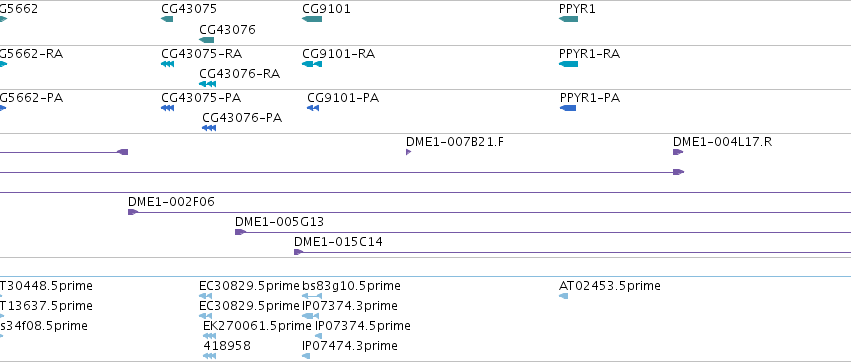Click the CG43075-RA transcript glyph
This screenshot has width=851, height=362.
tap(168, 64)
